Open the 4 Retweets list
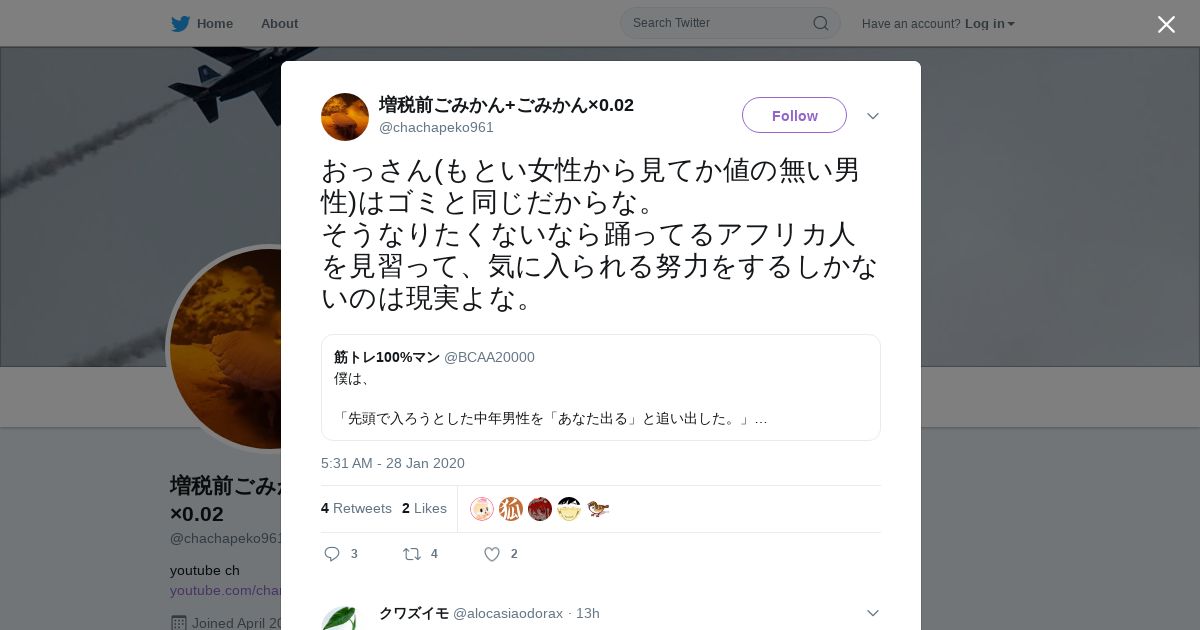Image resolution: width=1200 pixels, height=630 pixels. [356, 508]
